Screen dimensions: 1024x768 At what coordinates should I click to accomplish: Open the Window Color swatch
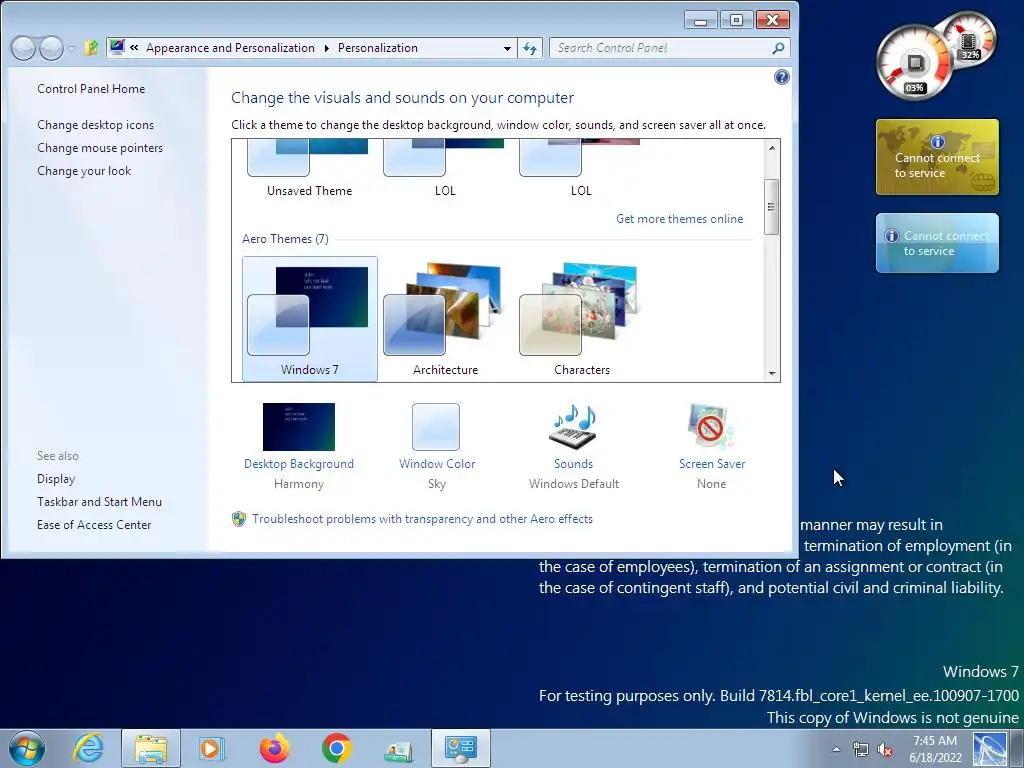tap(436, 426)
